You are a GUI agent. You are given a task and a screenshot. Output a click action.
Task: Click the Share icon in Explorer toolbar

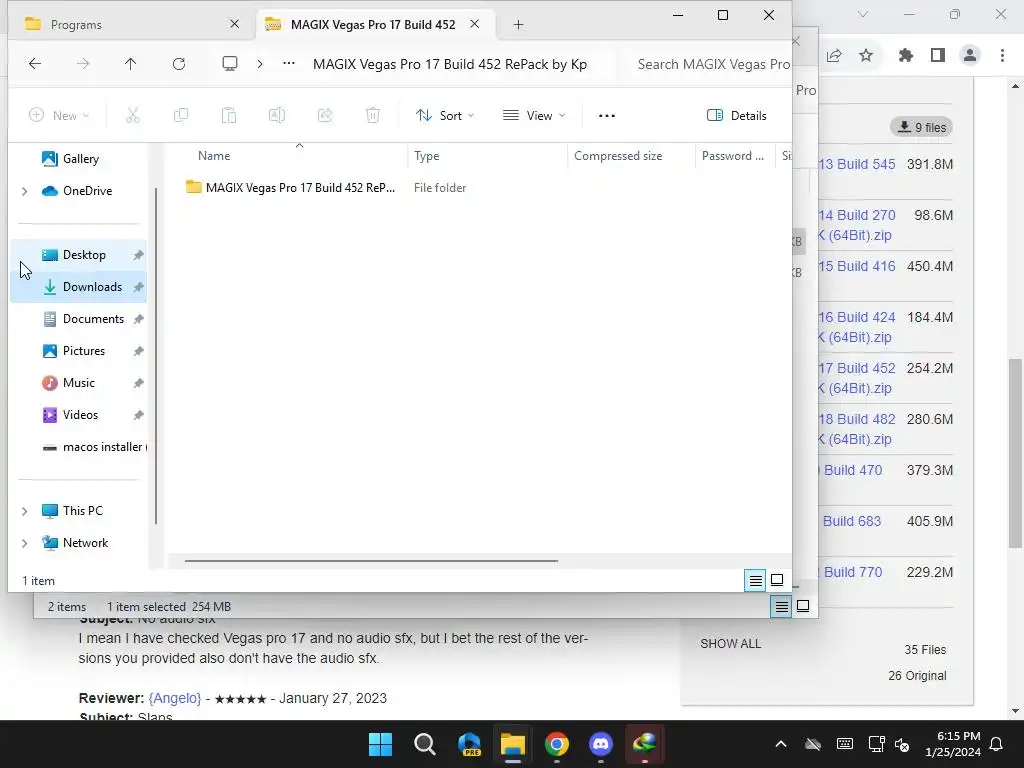(325, 116)
